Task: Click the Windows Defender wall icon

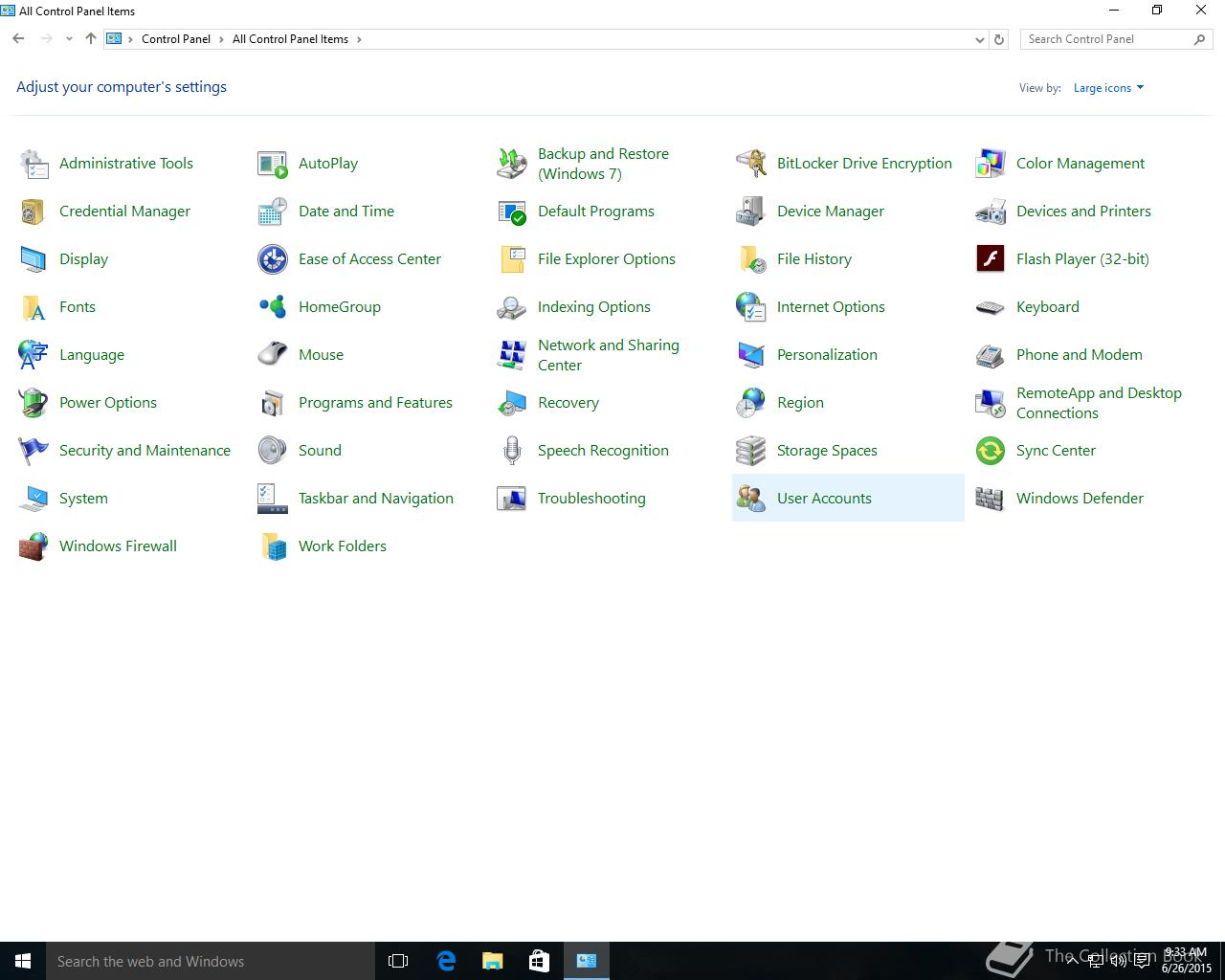Action: pyautogui.click(x=991, y=499)
